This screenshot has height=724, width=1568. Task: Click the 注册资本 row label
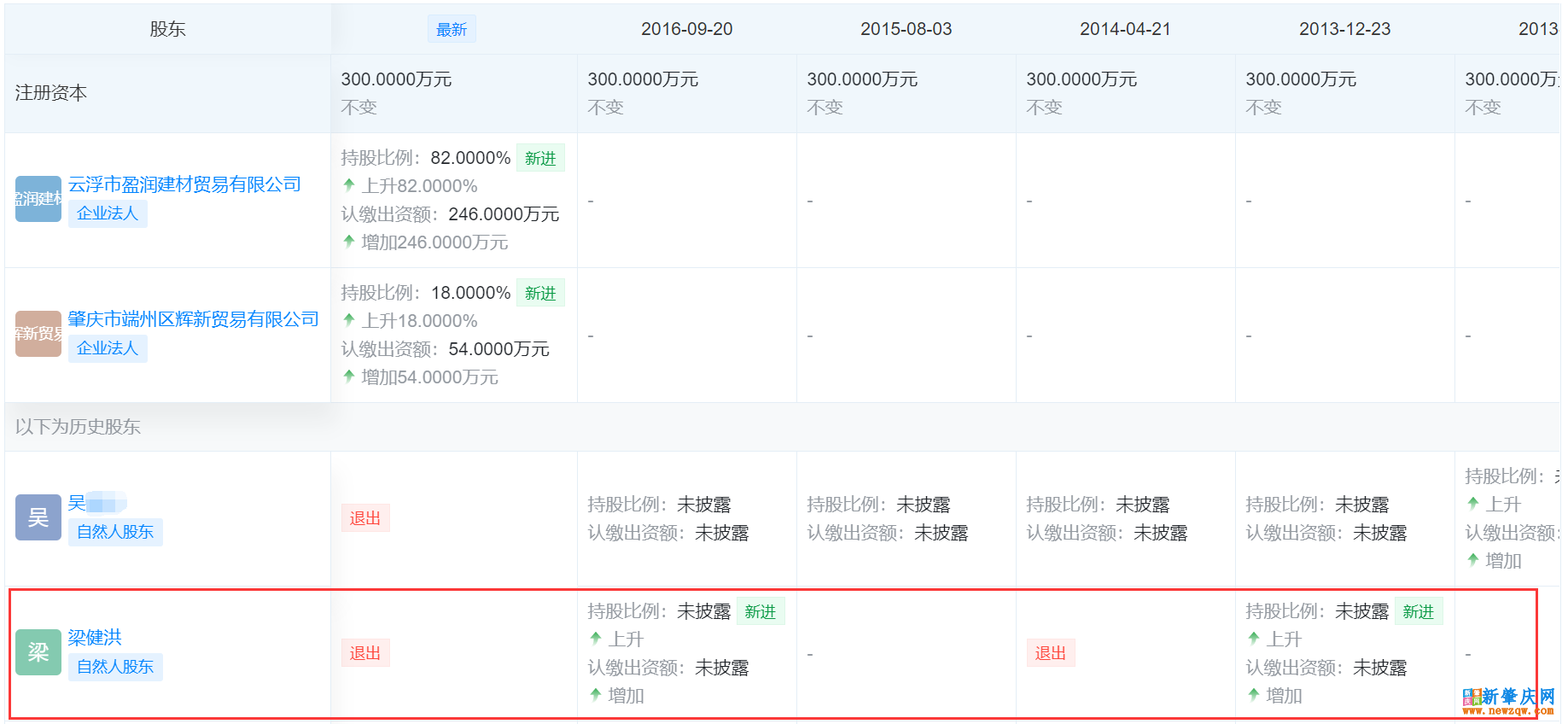tap(51, 93)
